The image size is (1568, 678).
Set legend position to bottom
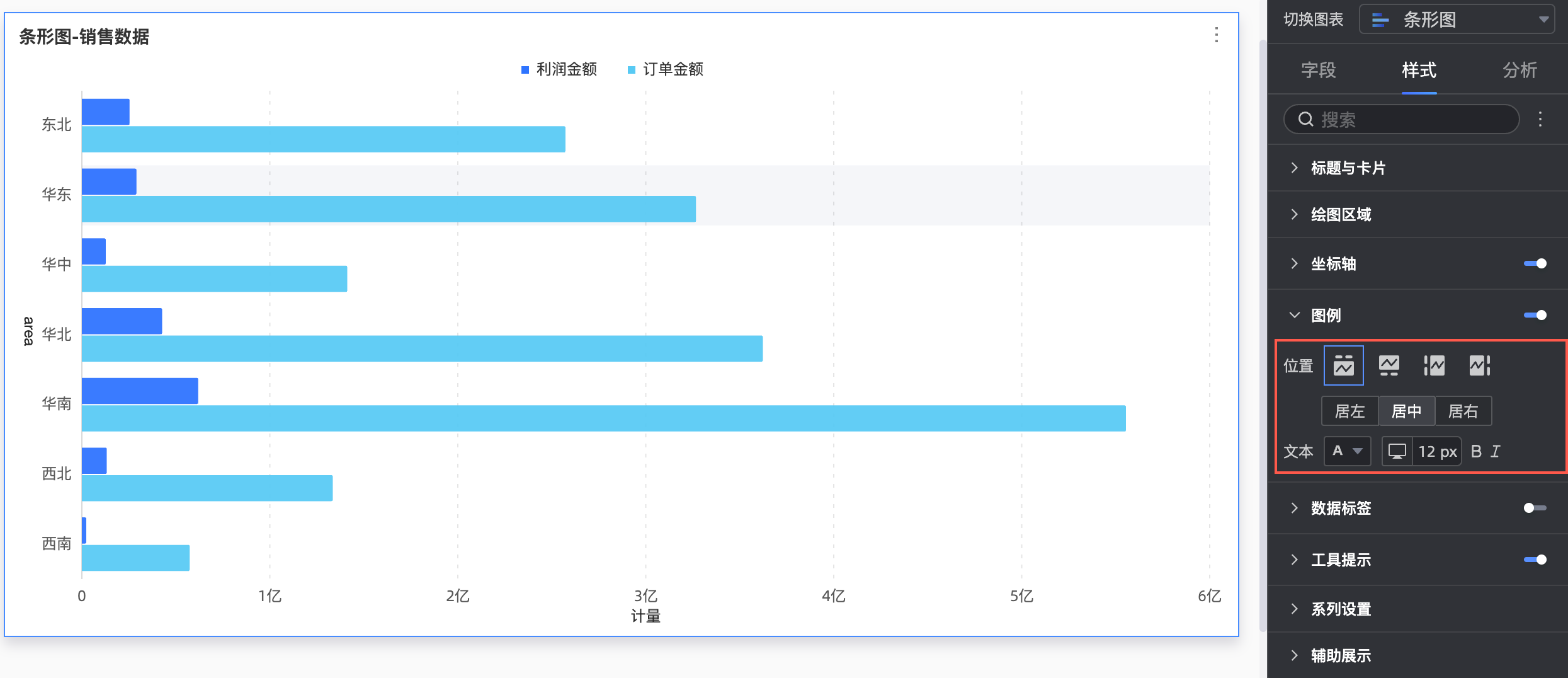point(1389,365)
